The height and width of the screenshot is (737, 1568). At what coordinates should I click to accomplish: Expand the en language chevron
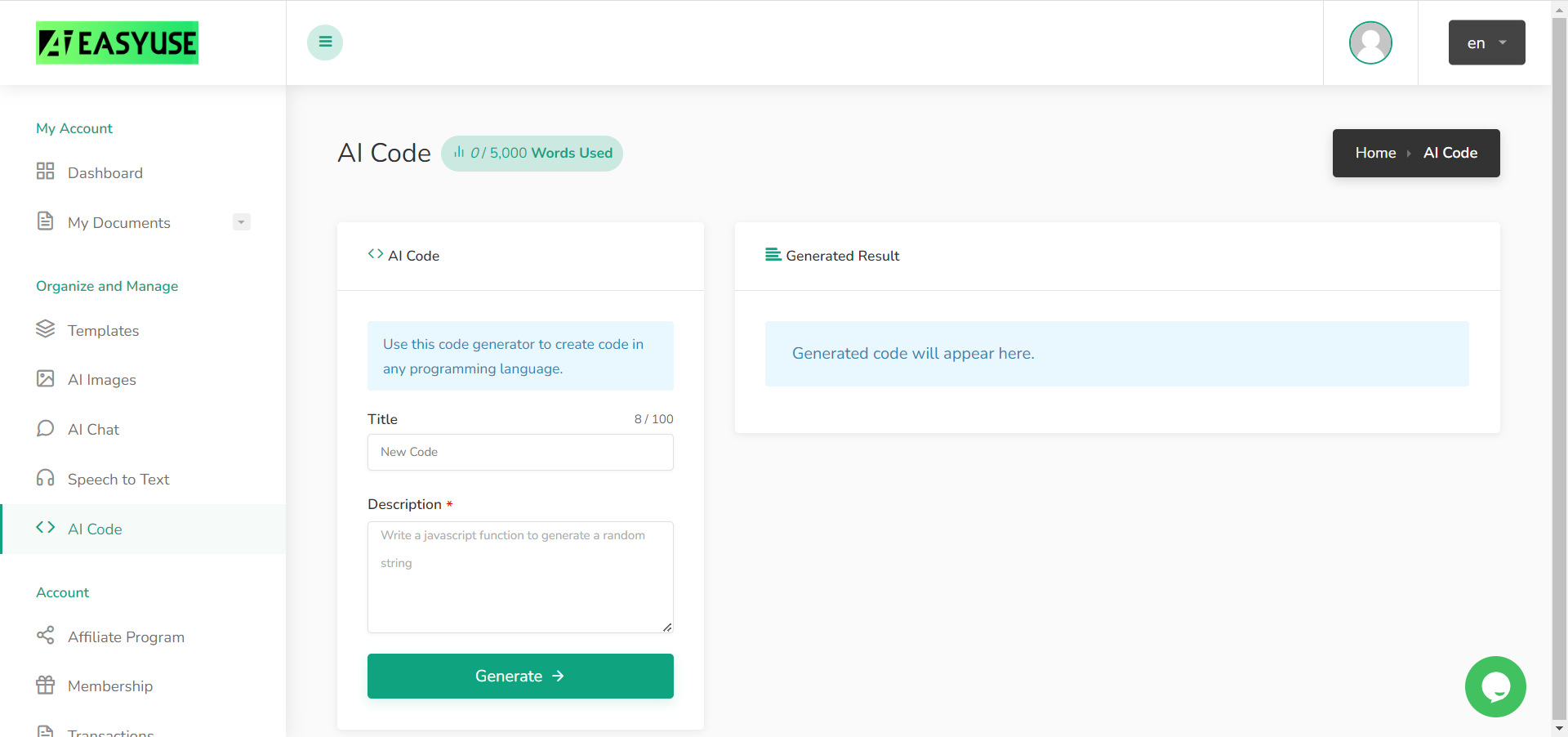point(1502,42)
